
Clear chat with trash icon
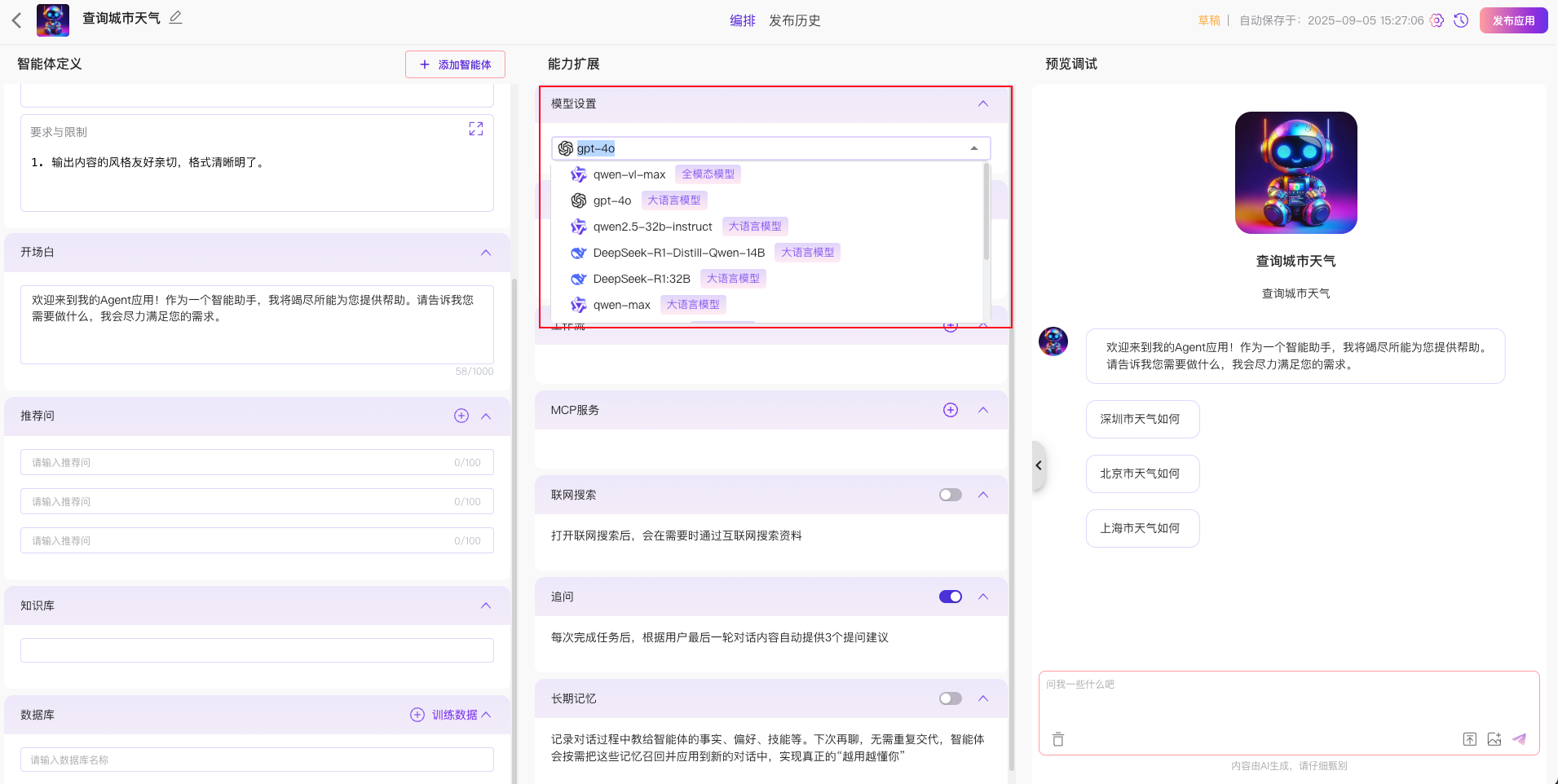[x=1058, y=739]
